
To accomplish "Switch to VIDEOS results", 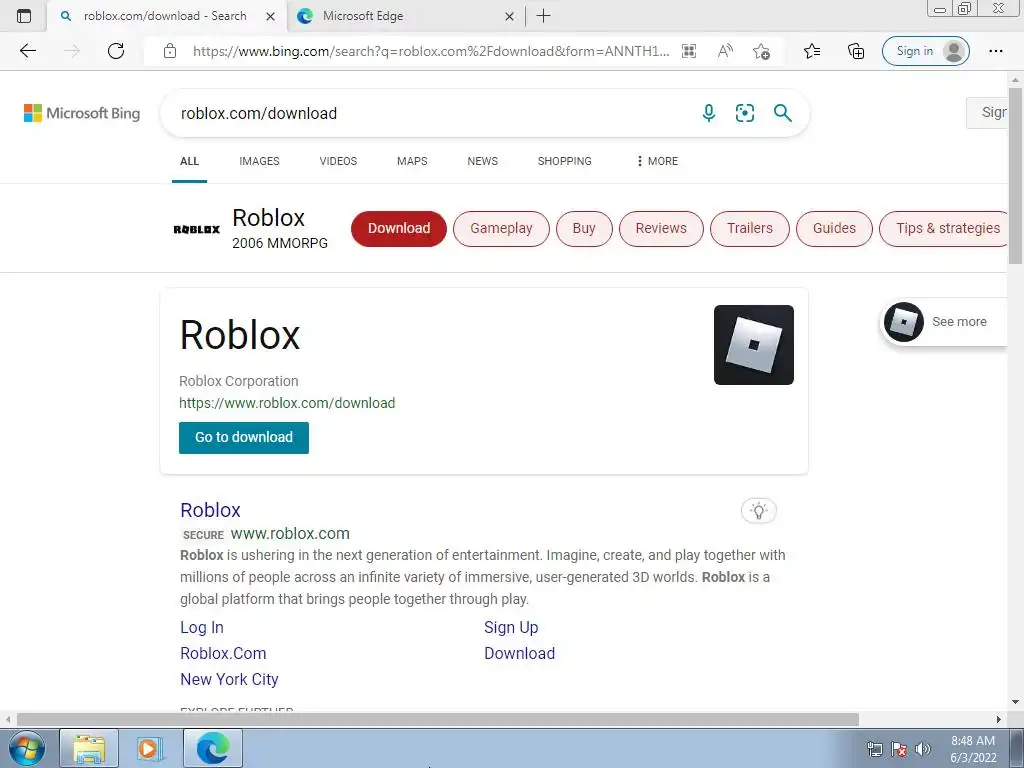I will [x=338, y=161].
